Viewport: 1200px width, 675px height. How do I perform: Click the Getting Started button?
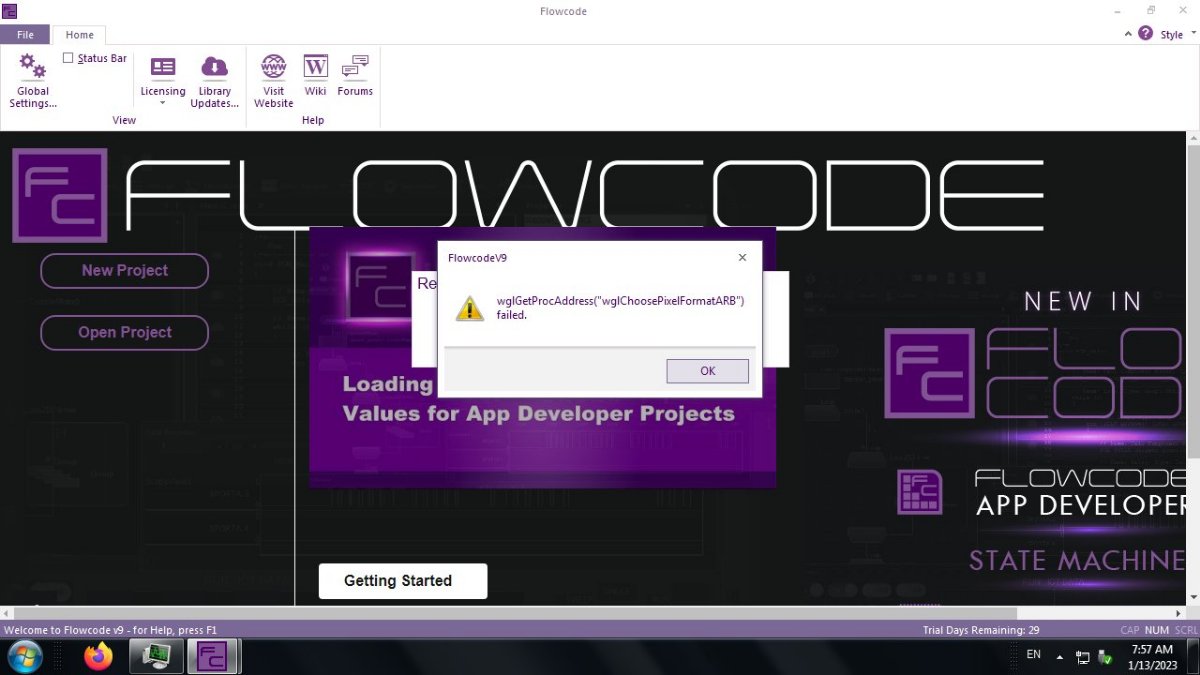[402, 581]
